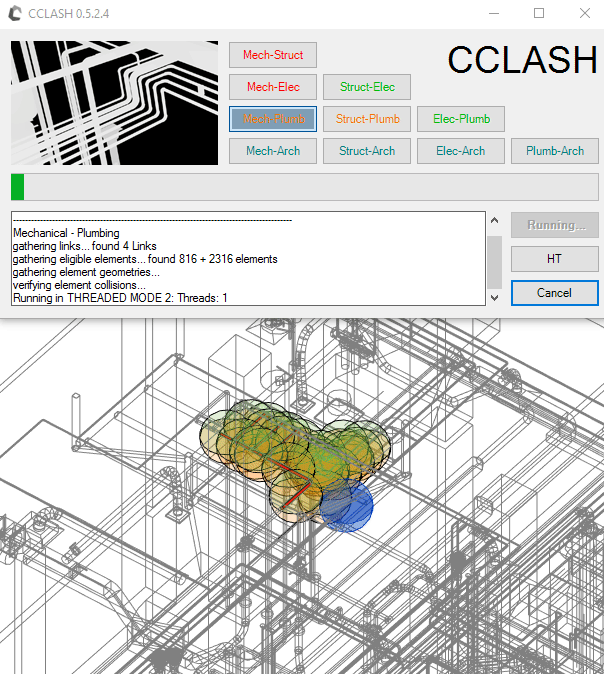Start the Struct-Plumb clash check
This screenshot has width=604, height=674.
367,119
